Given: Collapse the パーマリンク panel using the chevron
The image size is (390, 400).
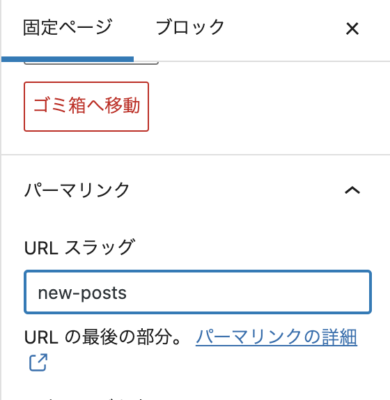Looking at the screenshot, I should [352, 190].
